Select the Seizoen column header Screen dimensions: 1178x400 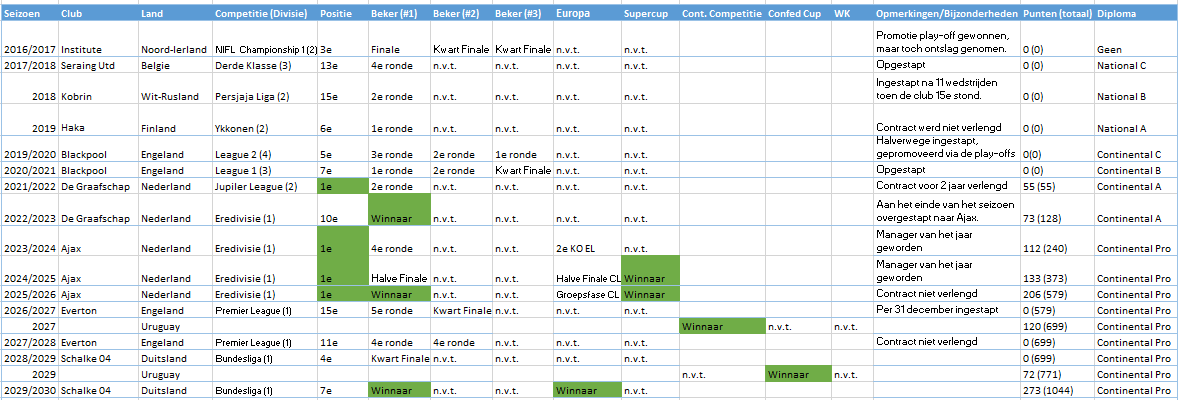point(29,14)
